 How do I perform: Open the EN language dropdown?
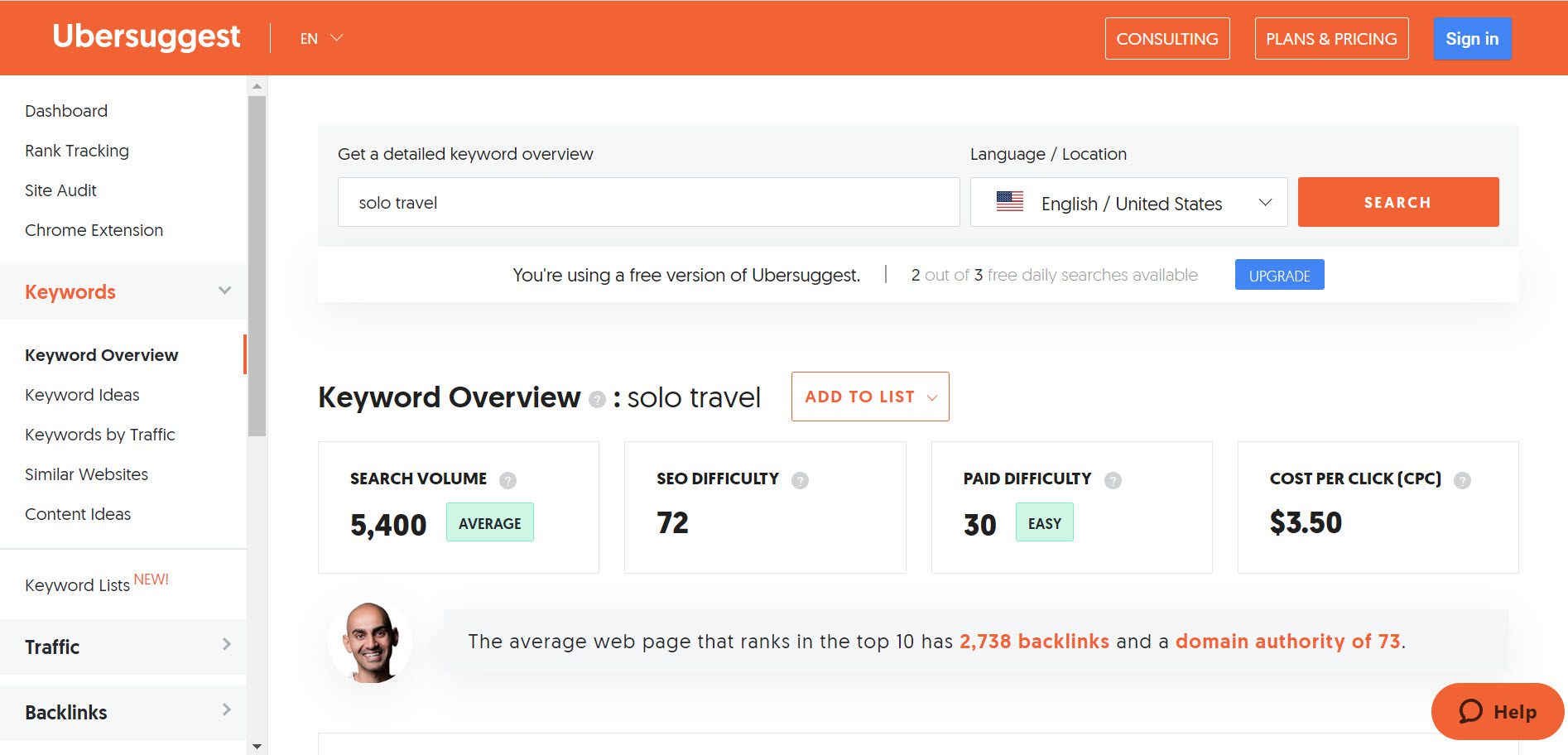point(321,38)
